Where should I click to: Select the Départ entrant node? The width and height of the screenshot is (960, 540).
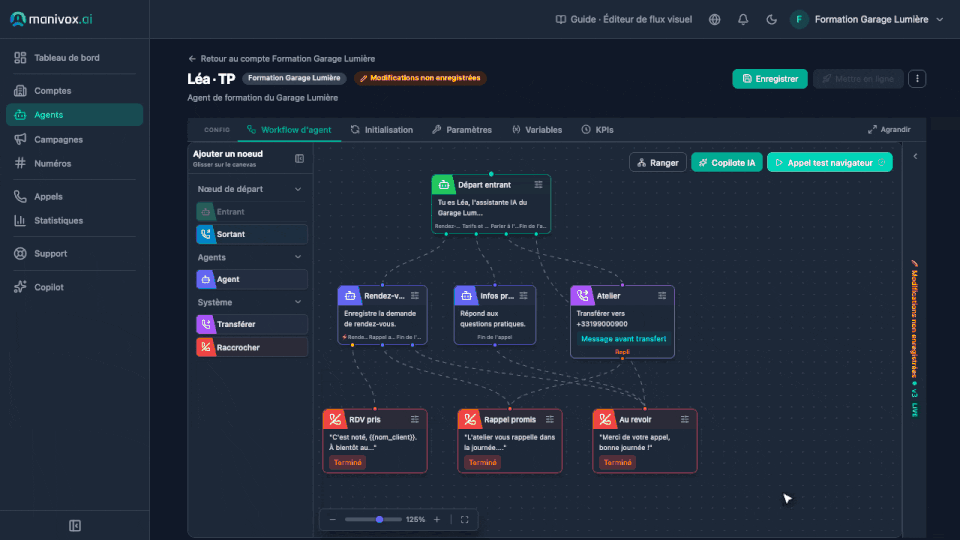491,204
